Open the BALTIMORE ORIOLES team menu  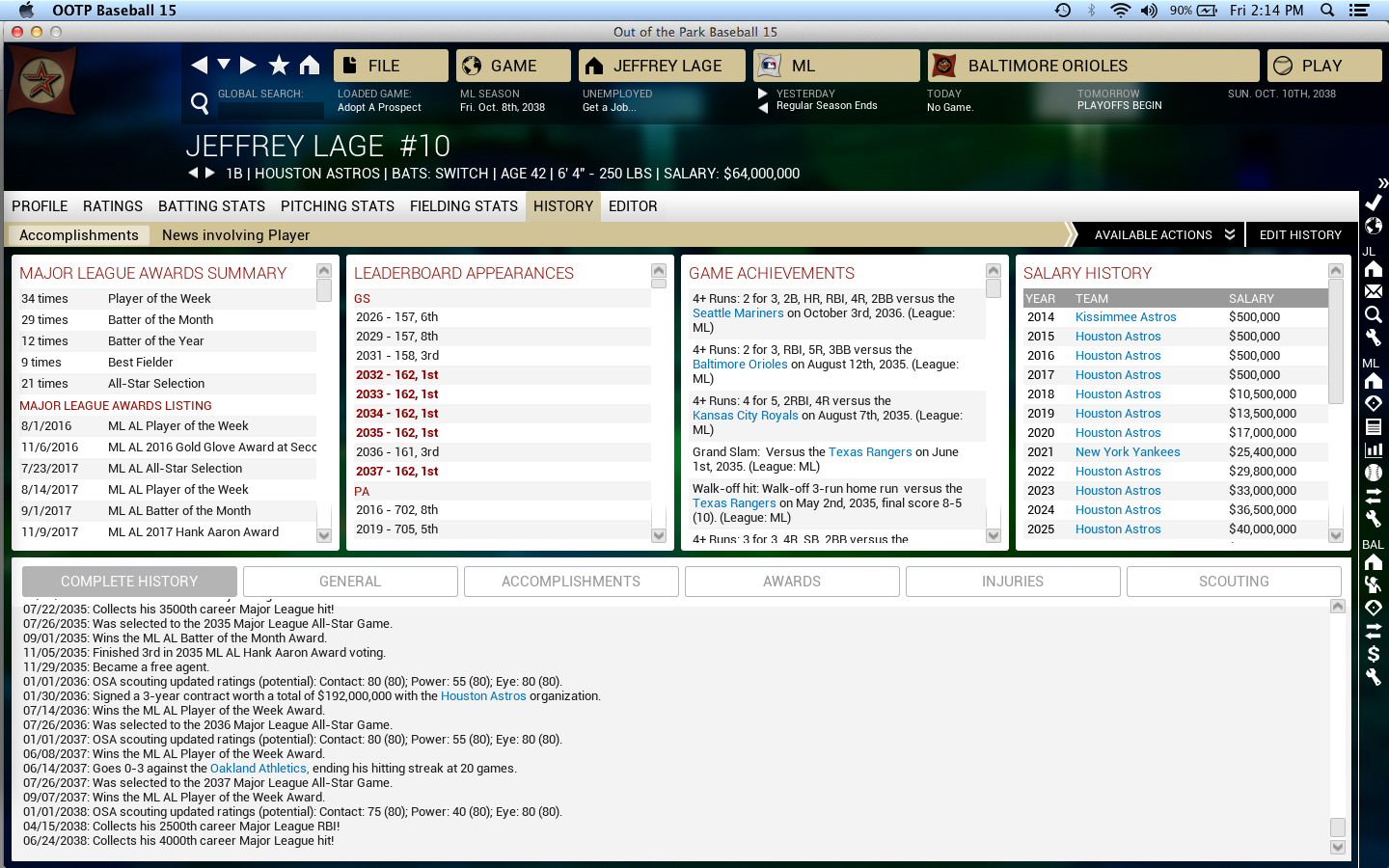tap(1093, 66)
